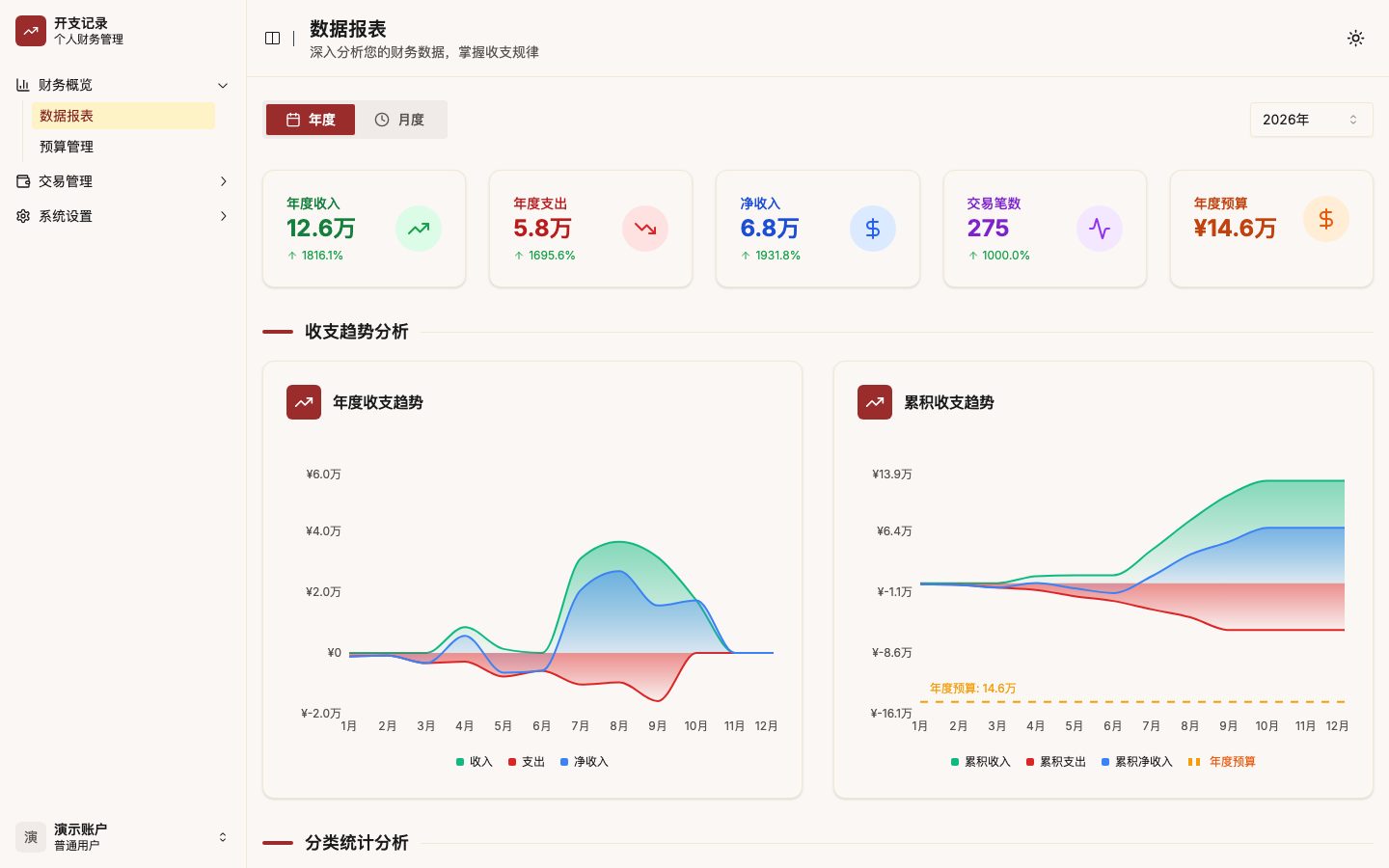1389x868 pixels.
Task: Collapse the 财务概览 section chevron
Action: coord(223,85)
